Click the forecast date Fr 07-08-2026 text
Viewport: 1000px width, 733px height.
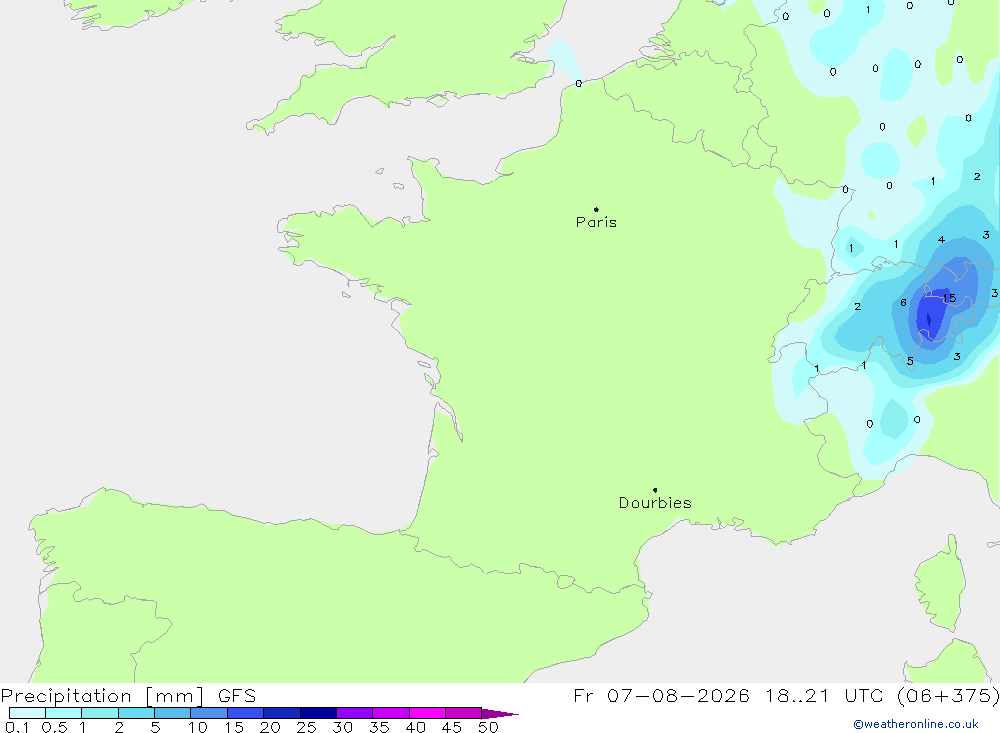pos(661,696)
